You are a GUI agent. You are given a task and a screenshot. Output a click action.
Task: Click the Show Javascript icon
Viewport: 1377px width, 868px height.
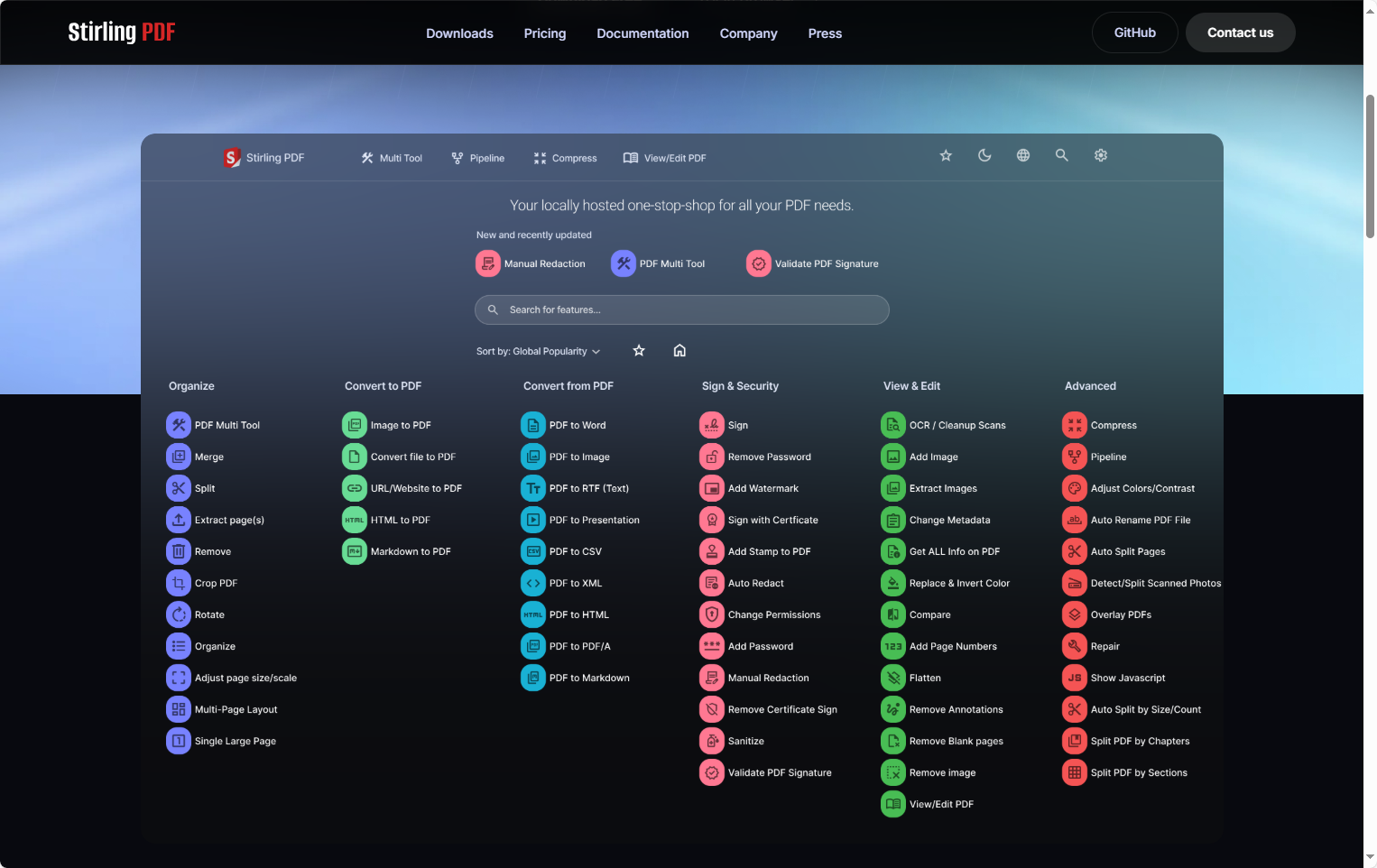coord(1075,678)
